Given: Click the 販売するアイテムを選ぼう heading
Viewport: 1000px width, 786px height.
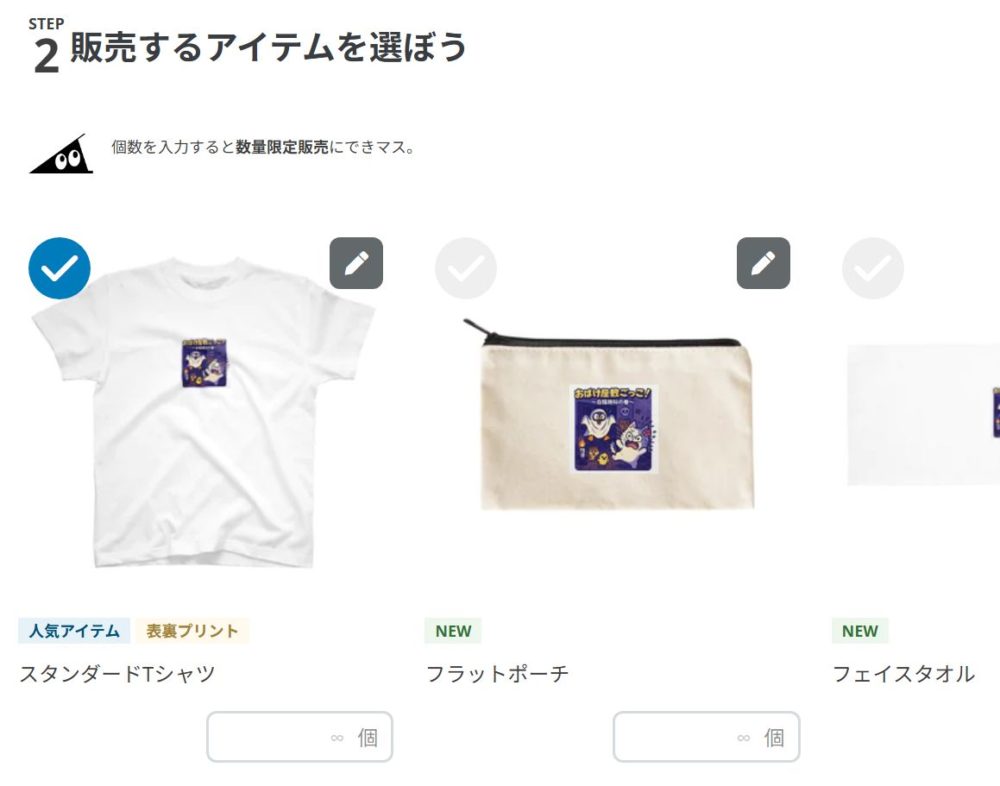Looking at the screenshot, I should [x=268, y=47].
